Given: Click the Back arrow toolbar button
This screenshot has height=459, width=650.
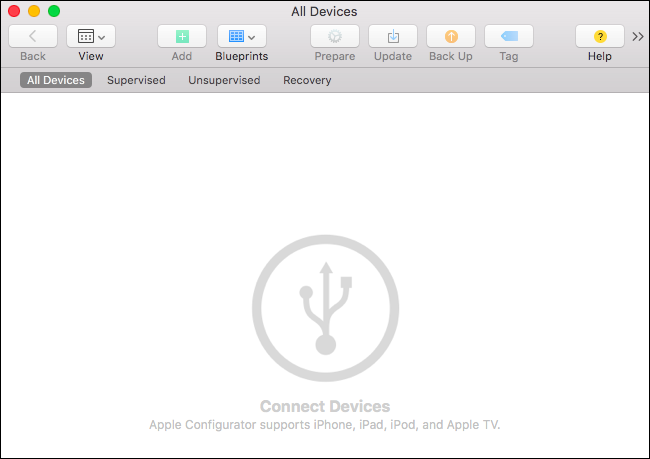Looking at the screenshot, I should (33, 37).
